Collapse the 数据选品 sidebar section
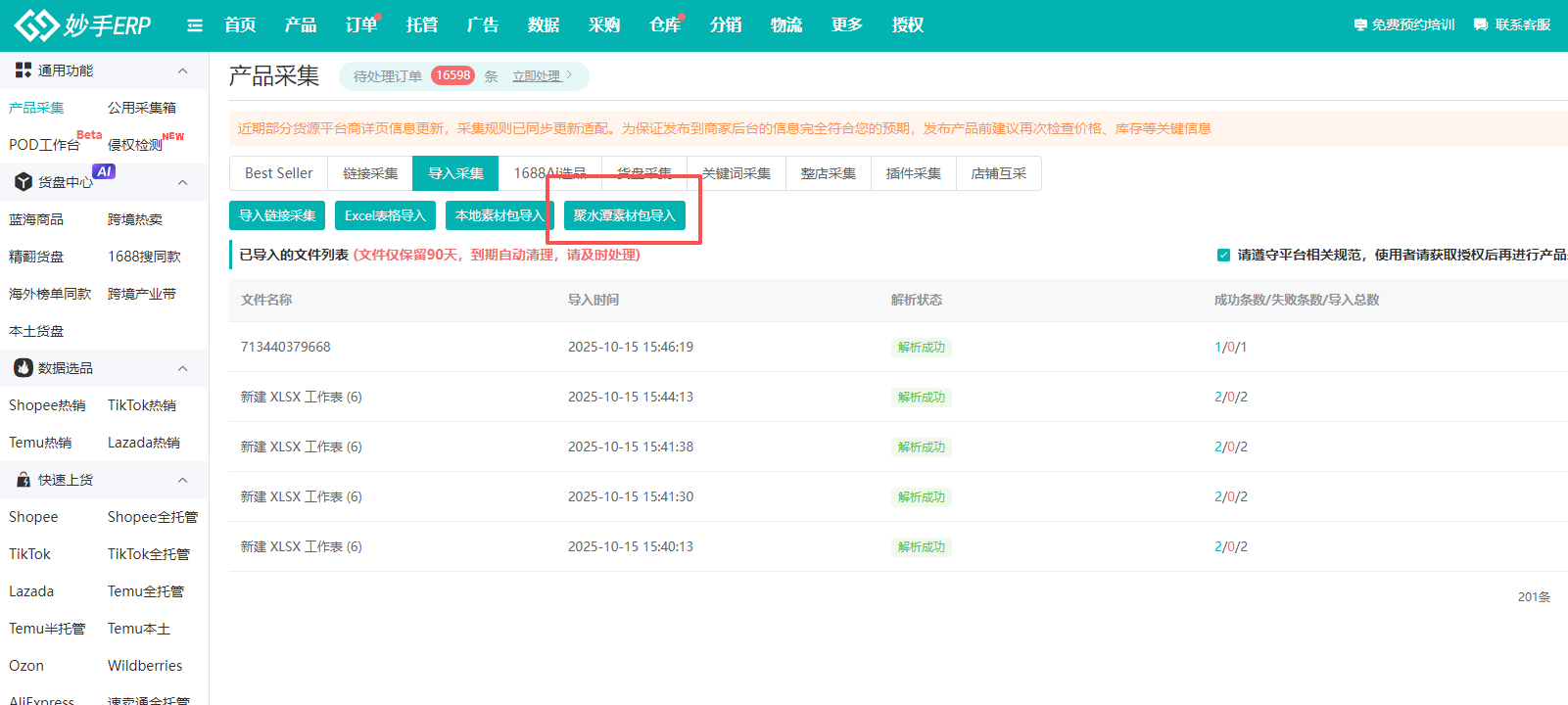Screen dimensions: 1568x705 (x=182, y=368)
